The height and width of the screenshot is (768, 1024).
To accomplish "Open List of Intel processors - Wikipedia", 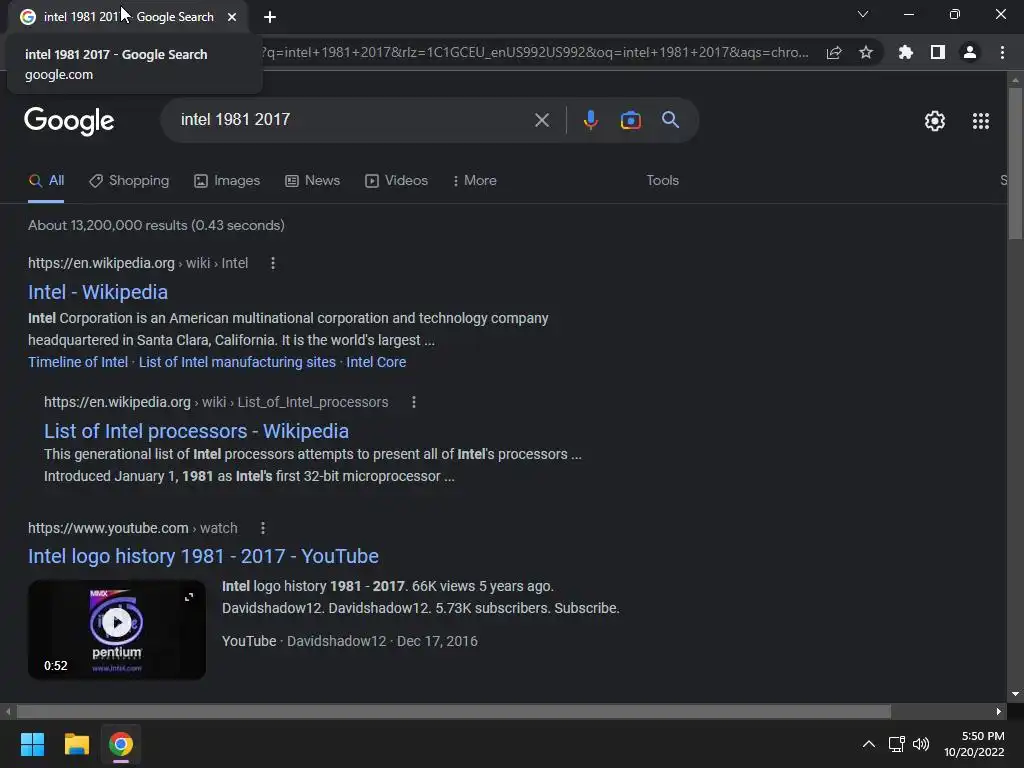I will [197, 431].
